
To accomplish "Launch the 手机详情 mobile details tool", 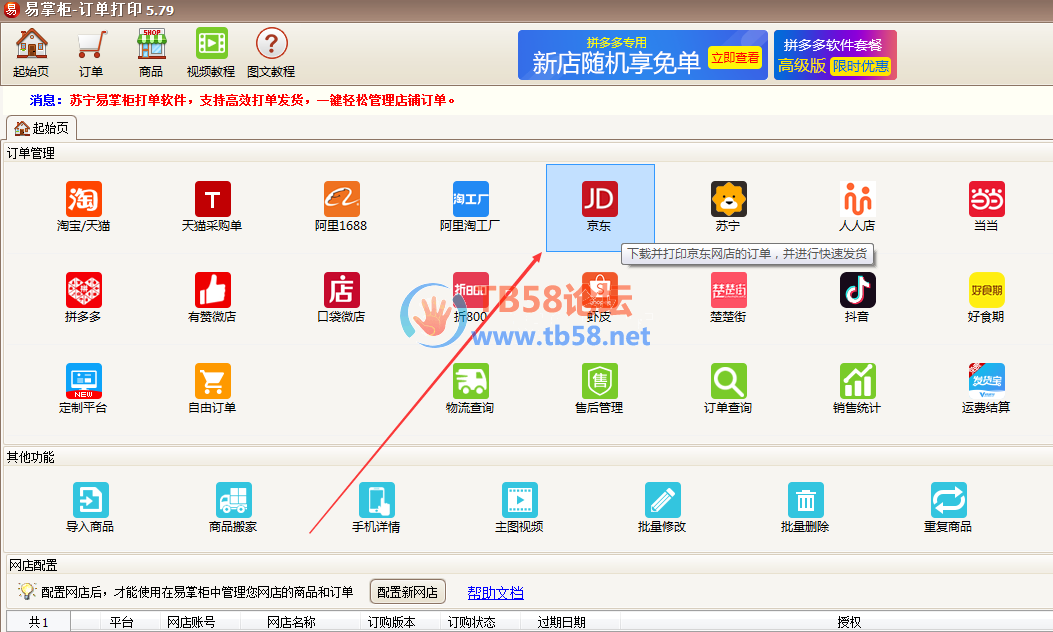I will pyautogui.click(x=376, y=508).
